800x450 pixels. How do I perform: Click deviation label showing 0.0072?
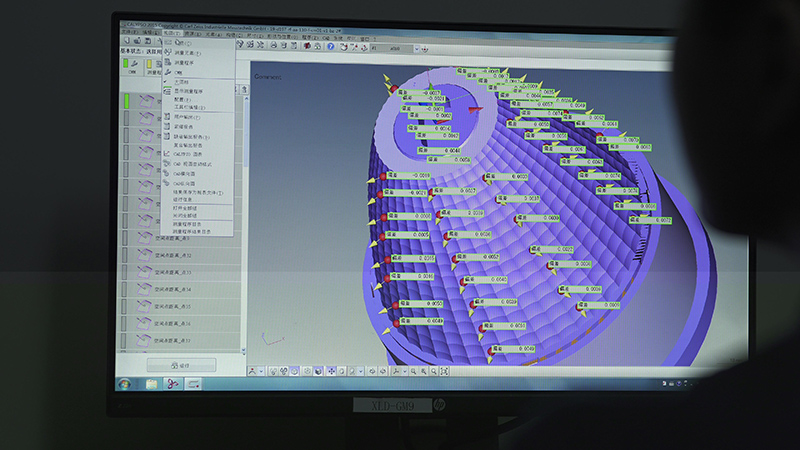pos(652,220)
